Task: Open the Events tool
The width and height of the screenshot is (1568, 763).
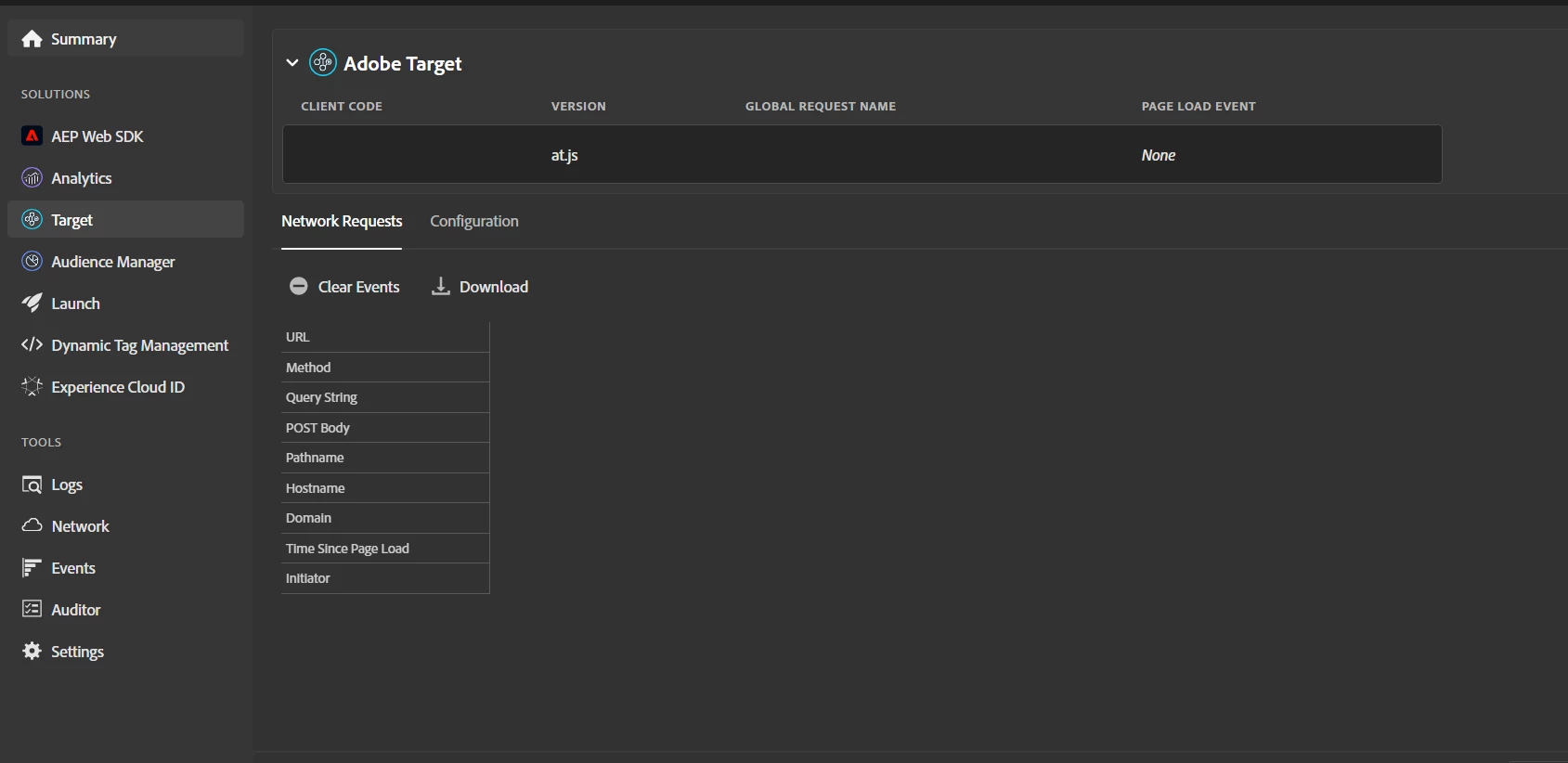Action: (x=125, y=568)
